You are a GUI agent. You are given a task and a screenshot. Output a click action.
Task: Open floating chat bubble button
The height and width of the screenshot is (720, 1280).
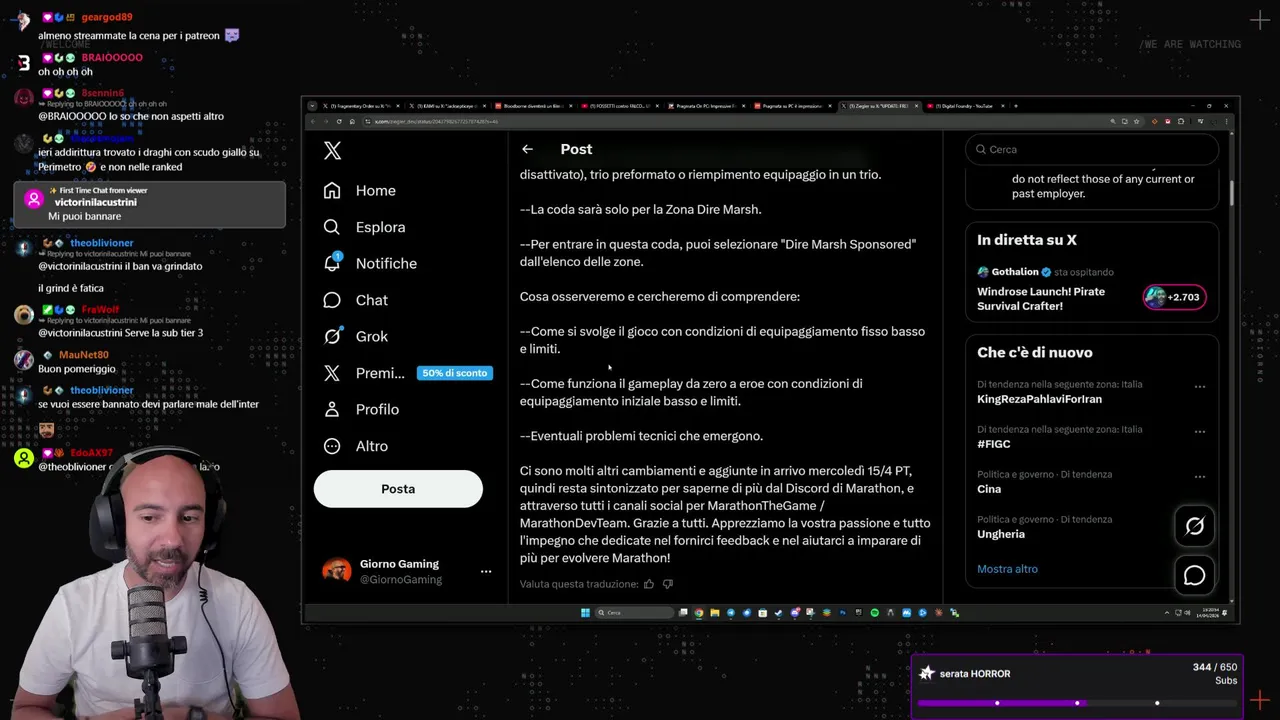click(x=1195, y=575)
